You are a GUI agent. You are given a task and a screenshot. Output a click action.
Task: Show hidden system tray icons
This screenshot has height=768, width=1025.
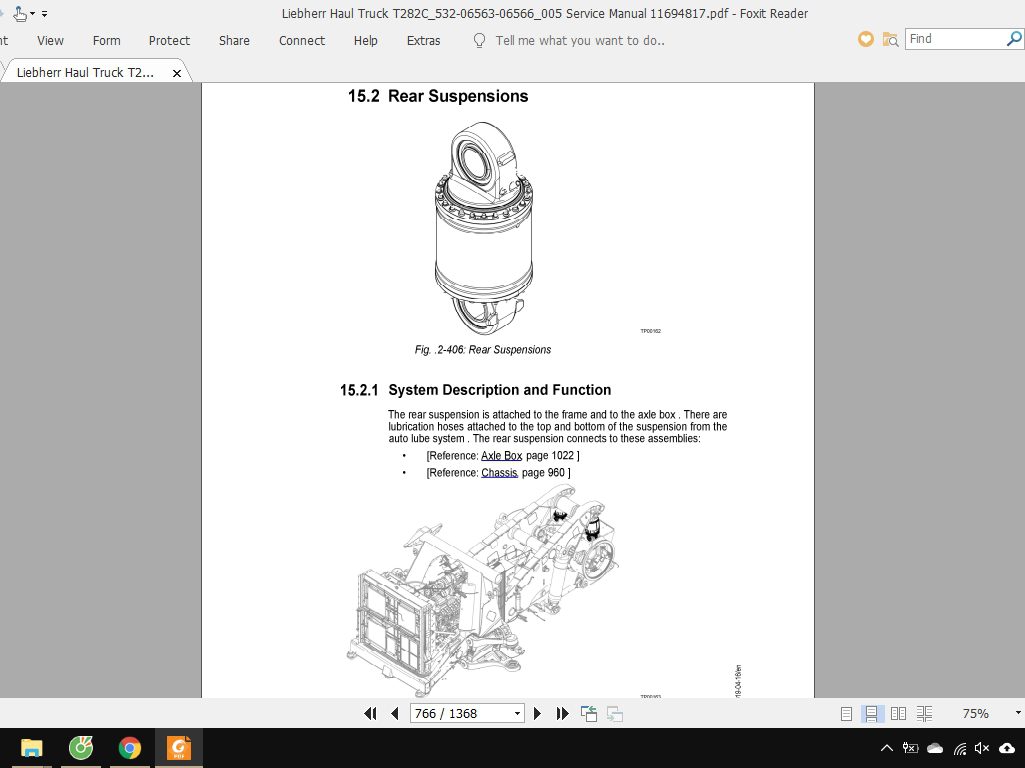[886, 748]
